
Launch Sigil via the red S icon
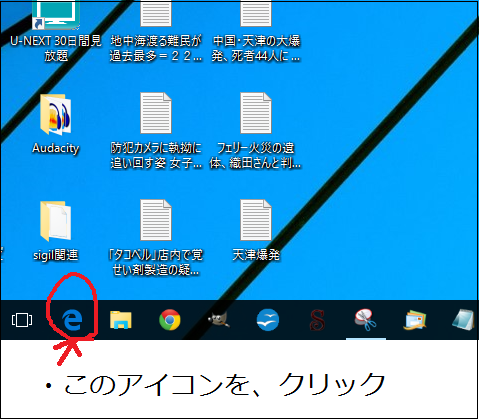click(x=317, y=320)
